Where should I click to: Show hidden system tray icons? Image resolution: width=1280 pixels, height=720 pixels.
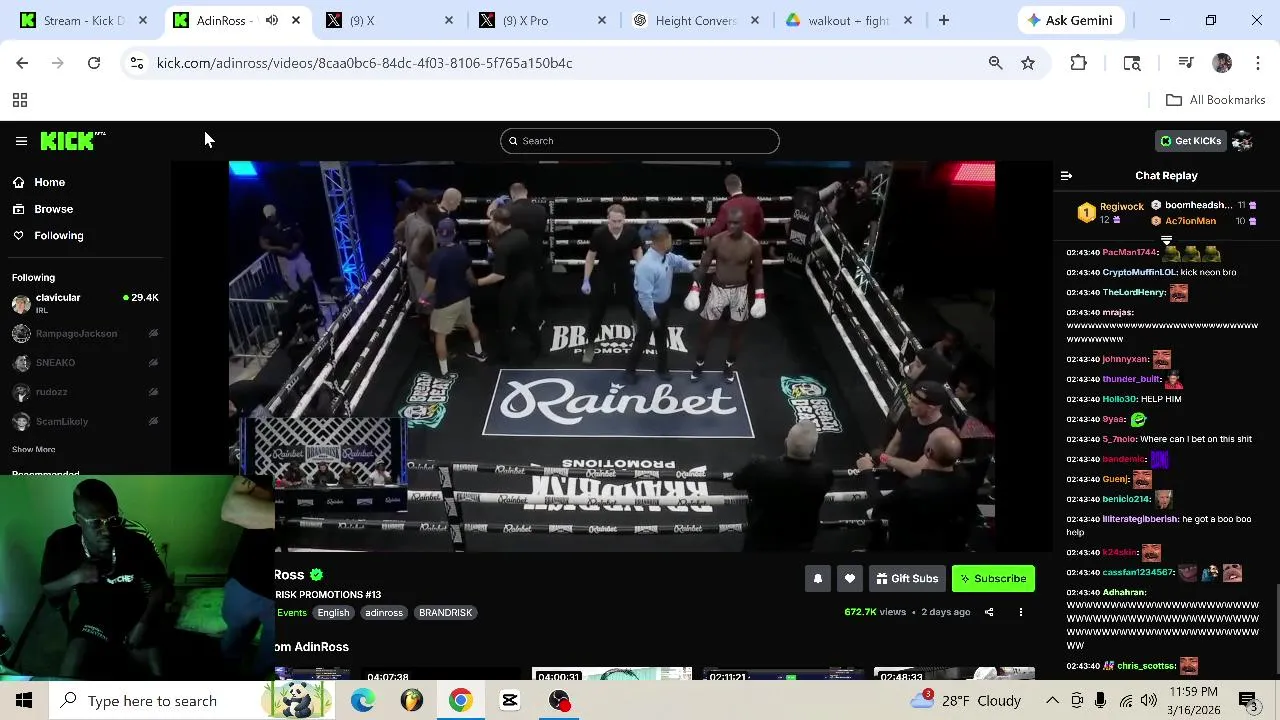click(x=1052, y=701)
